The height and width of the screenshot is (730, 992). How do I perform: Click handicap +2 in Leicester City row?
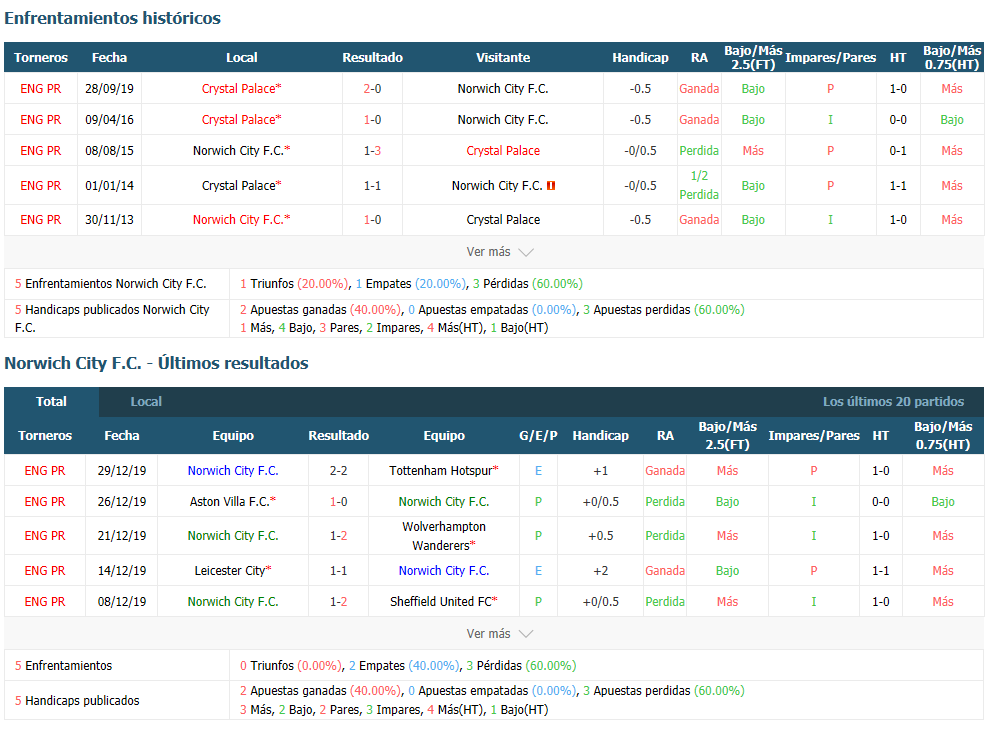click(600, 571)
